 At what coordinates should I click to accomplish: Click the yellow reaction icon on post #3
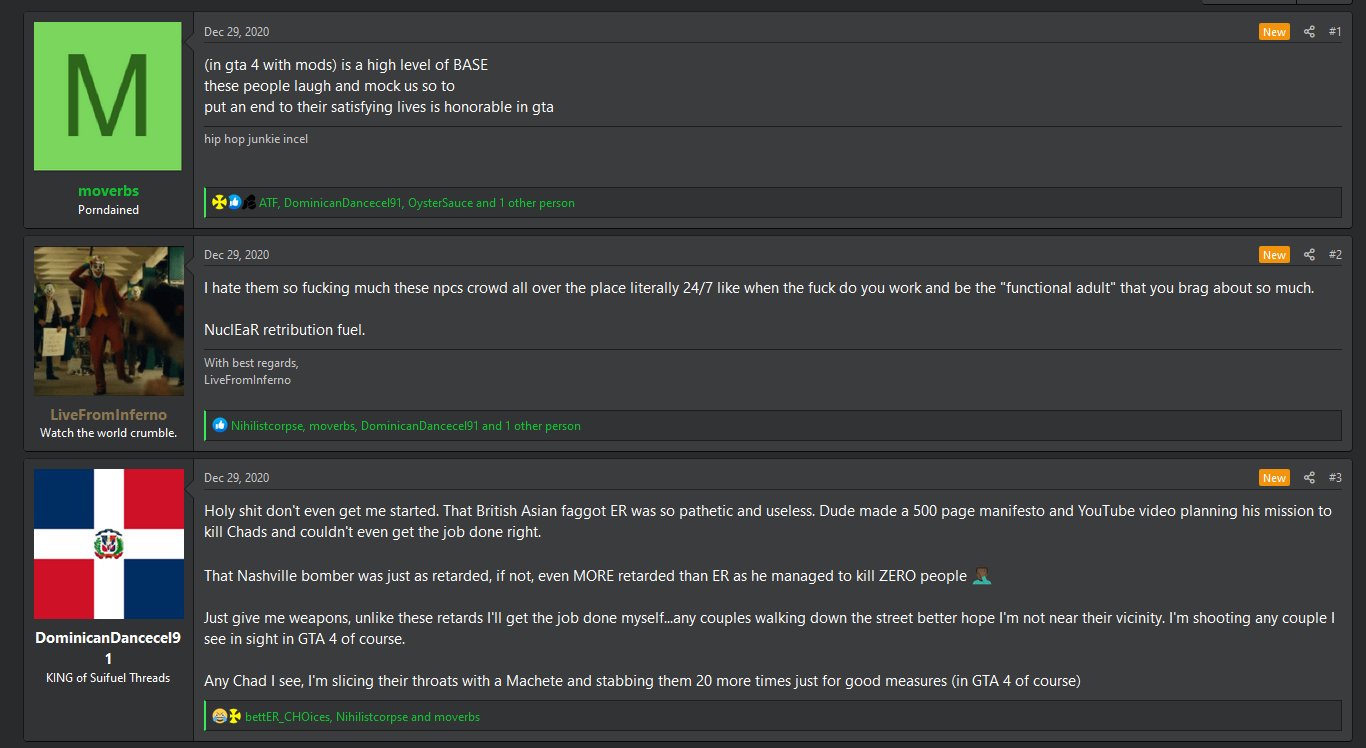(234, 717)
